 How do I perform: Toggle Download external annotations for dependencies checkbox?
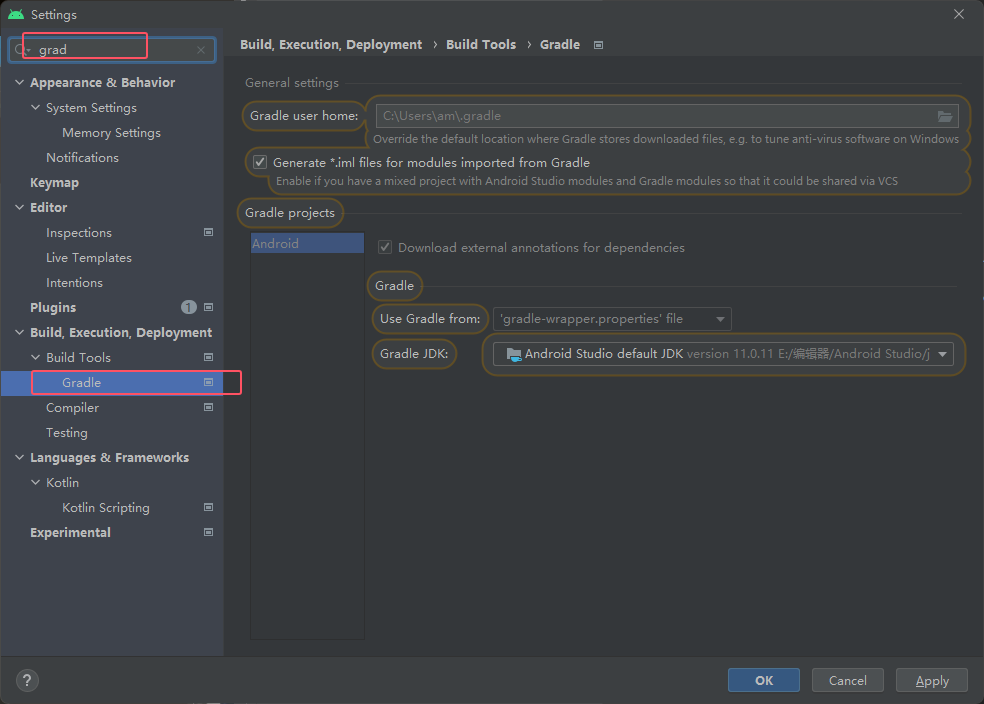tap(385, 247)
